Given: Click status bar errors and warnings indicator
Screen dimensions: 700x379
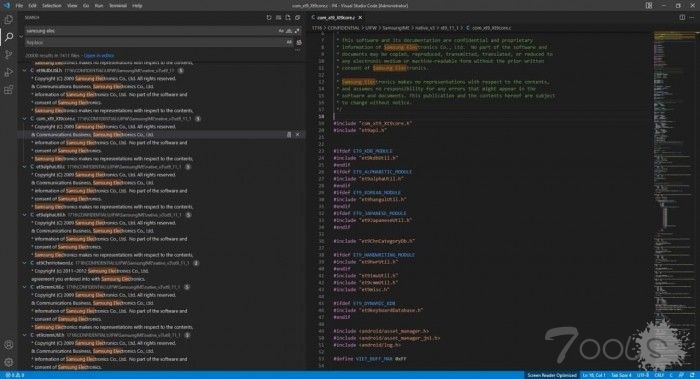Looking at the screenshot, I should coord(14,375).
